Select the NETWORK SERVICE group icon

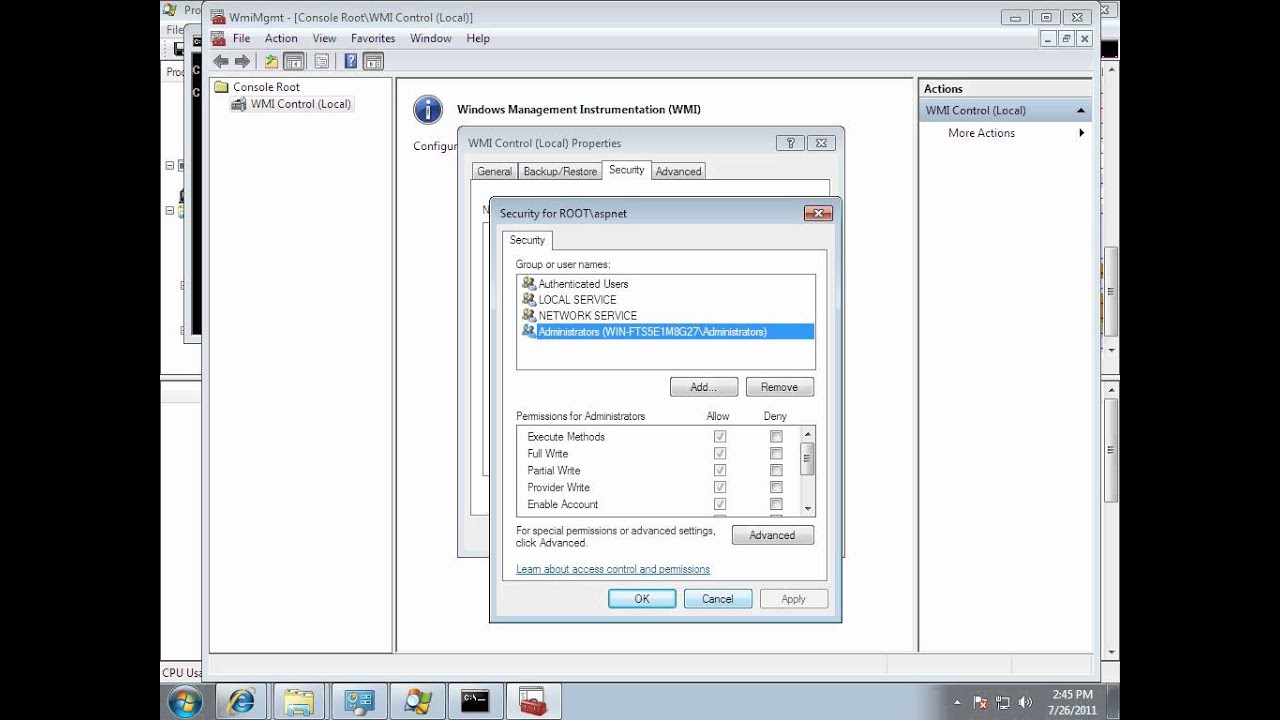point(529,316)
